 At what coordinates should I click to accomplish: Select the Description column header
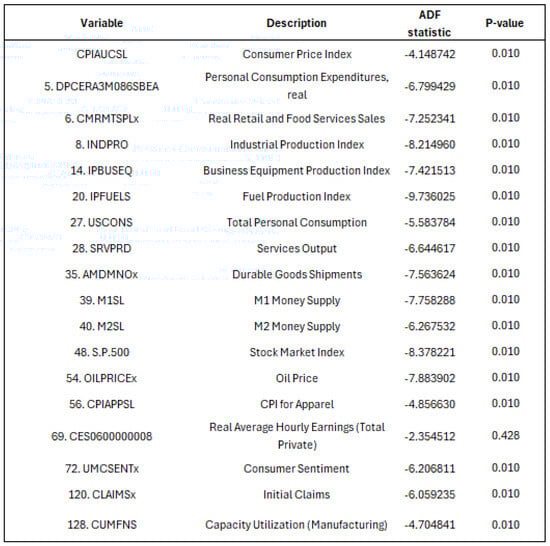point(296,23)
